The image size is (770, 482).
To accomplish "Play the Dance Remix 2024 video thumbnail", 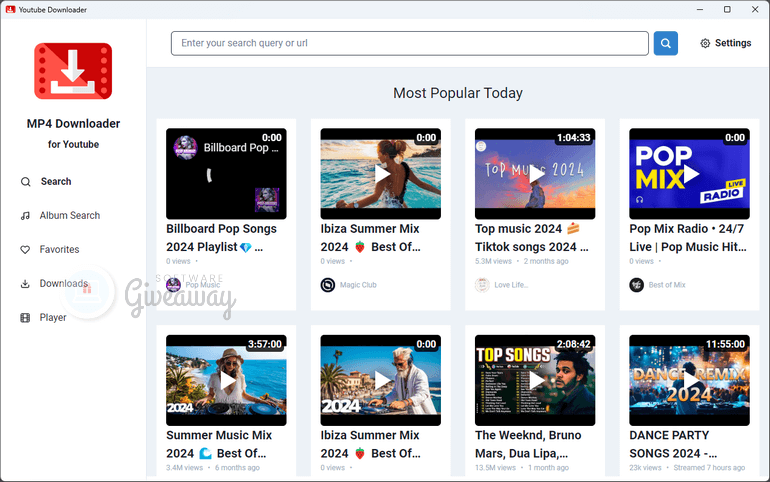I will click(x=689, y=380).
